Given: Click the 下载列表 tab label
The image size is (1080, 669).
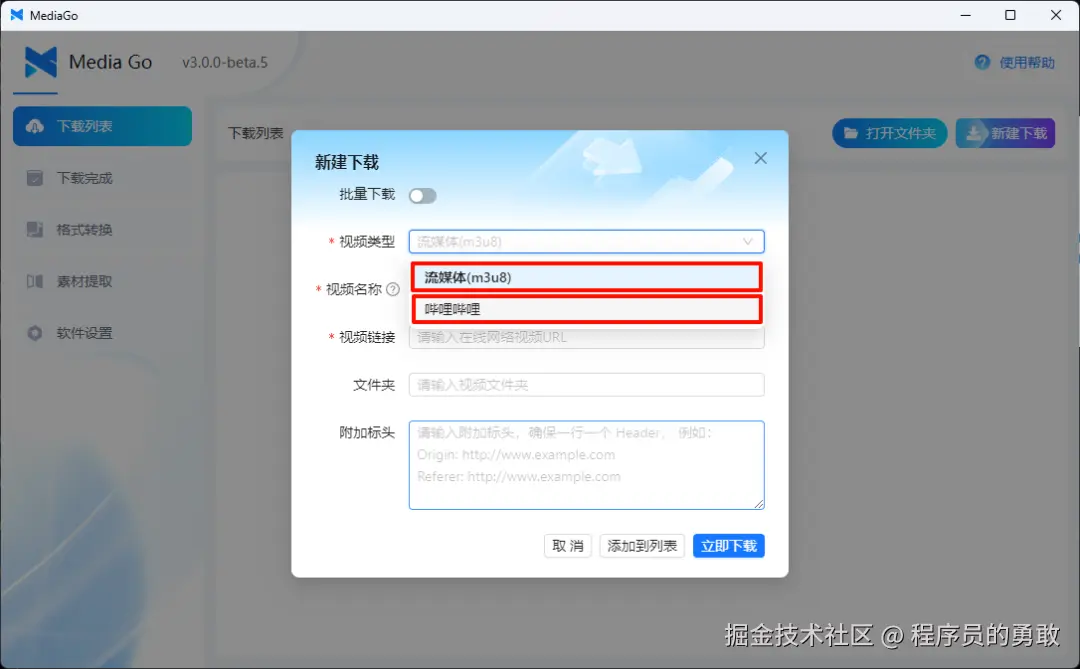Looking at the screenshot, I should click(255, 132).
